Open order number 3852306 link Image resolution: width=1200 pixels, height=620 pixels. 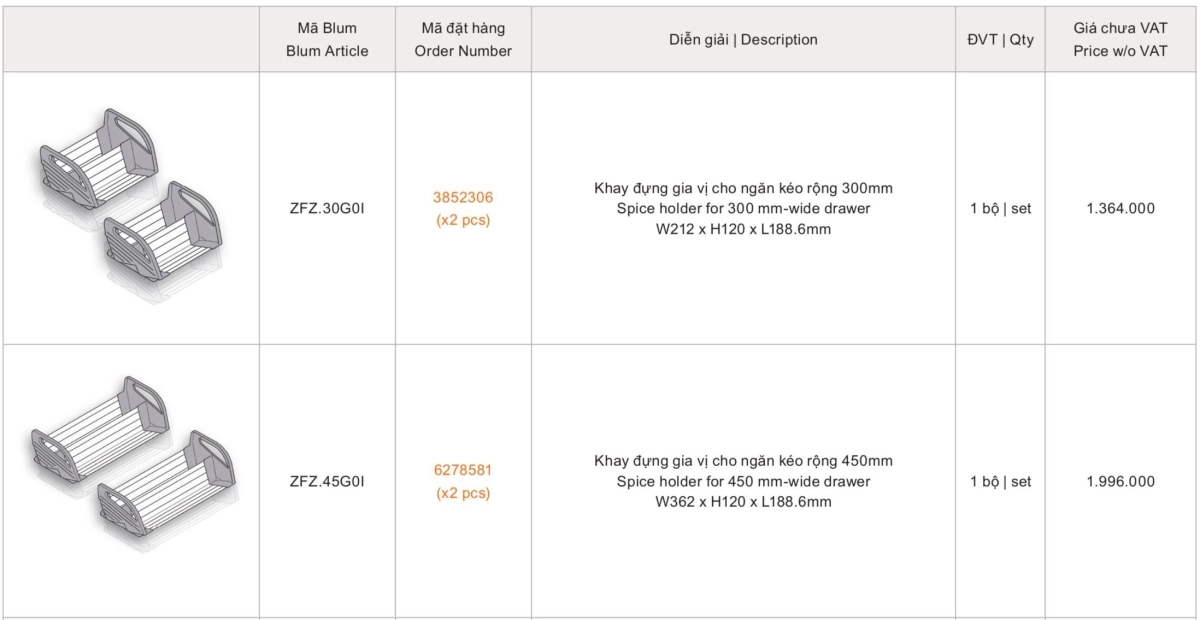coord(463,197)
